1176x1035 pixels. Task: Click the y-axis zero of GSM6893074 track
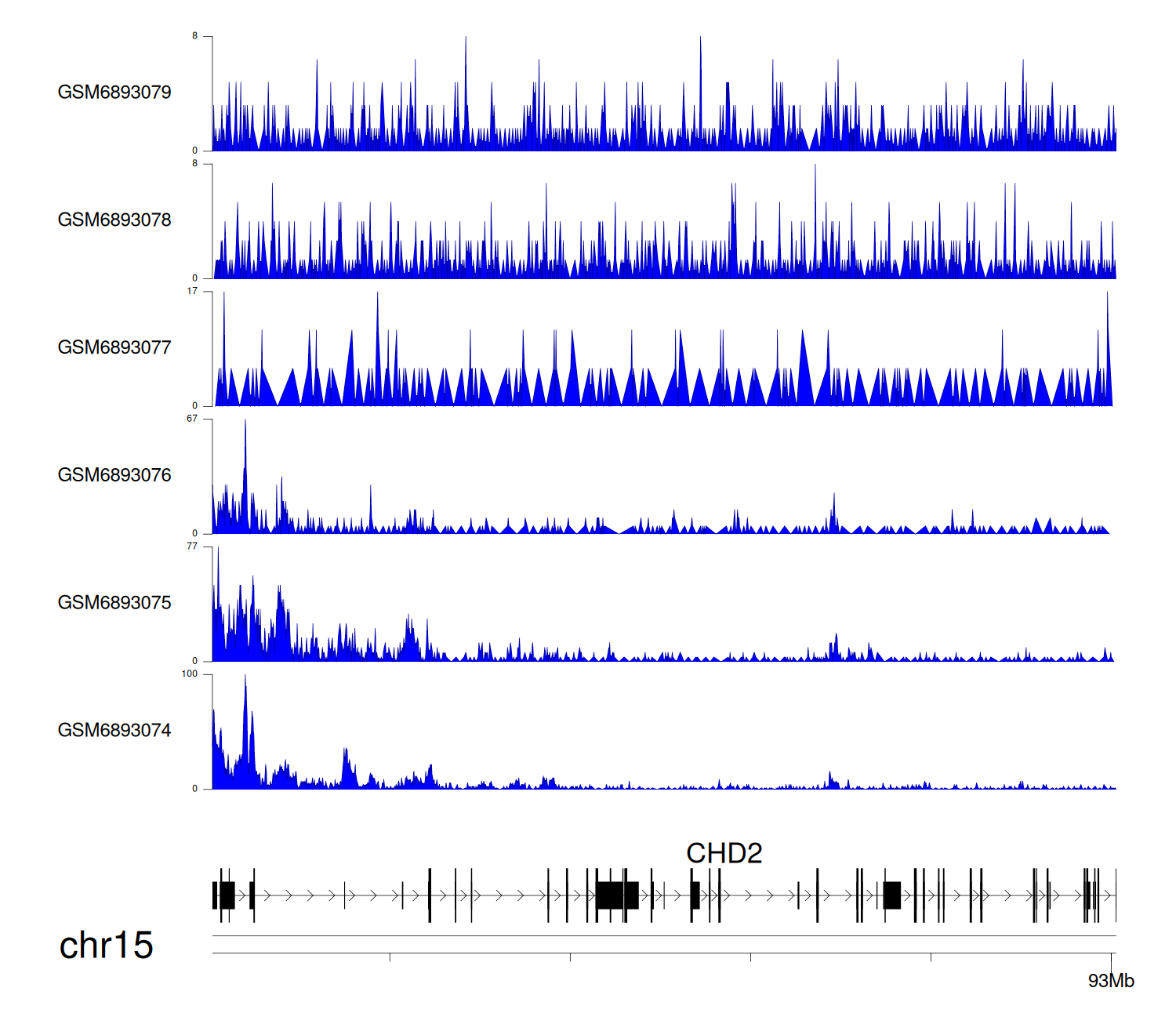pyautogui.click(x=195, y=789)
